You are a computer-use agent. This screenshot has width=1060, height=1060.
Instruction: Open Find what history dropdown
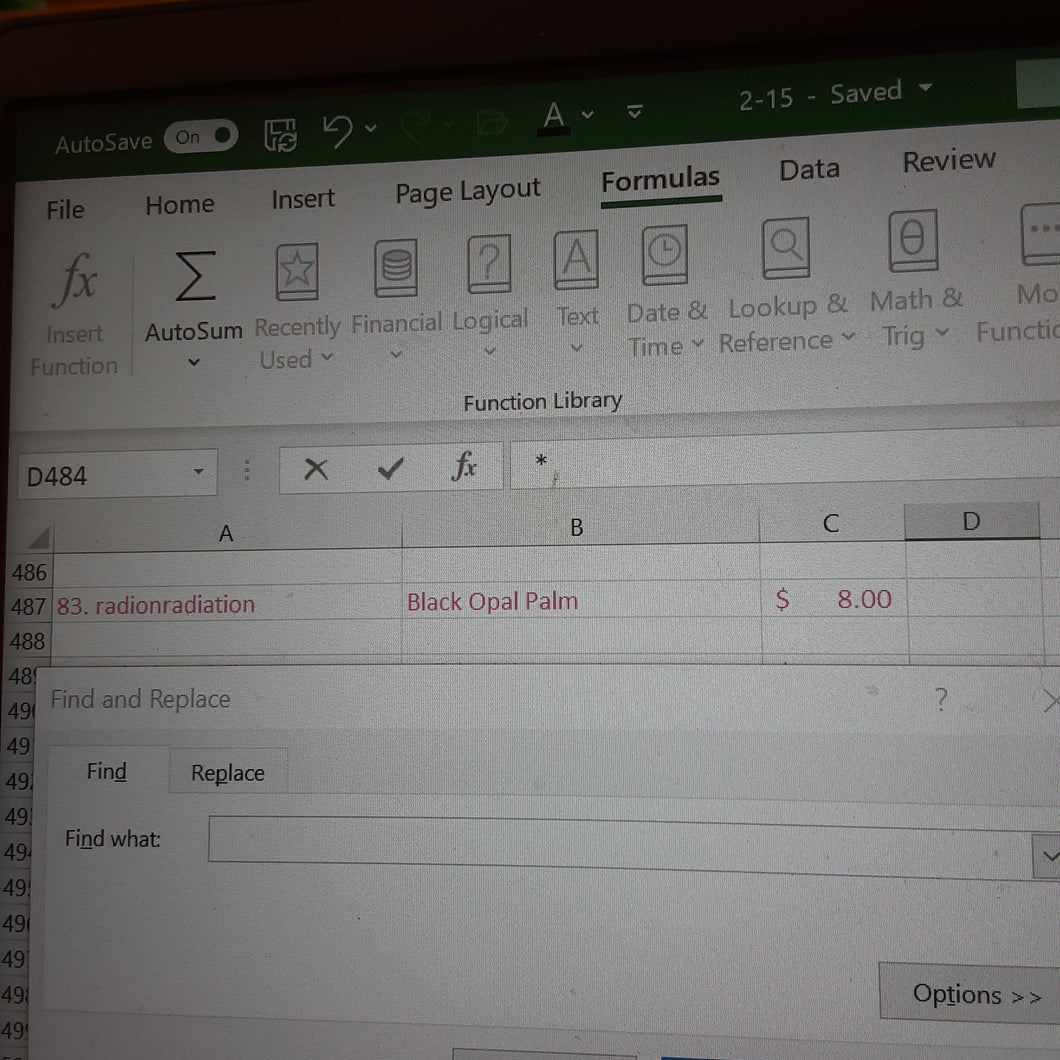pyautogui.click(x=1049, y=857)
